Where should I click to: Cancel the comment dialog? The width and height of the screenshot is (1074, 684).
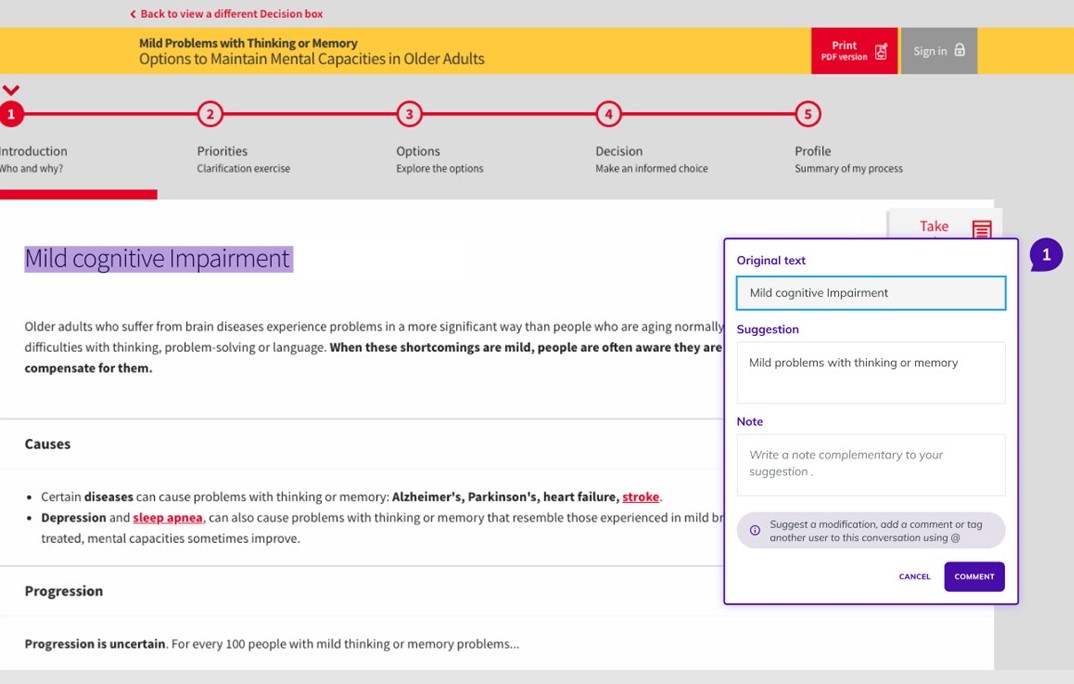[x=914, y=577]
